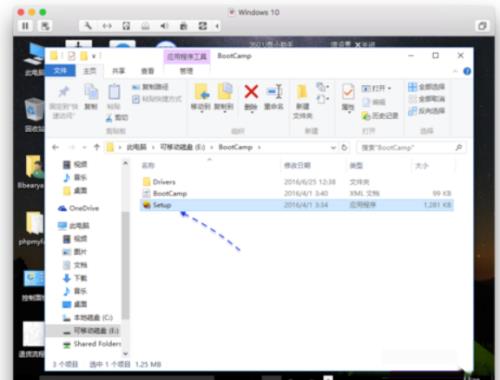Click the volume speaker icon in the VM toolbar

(164, 26)
